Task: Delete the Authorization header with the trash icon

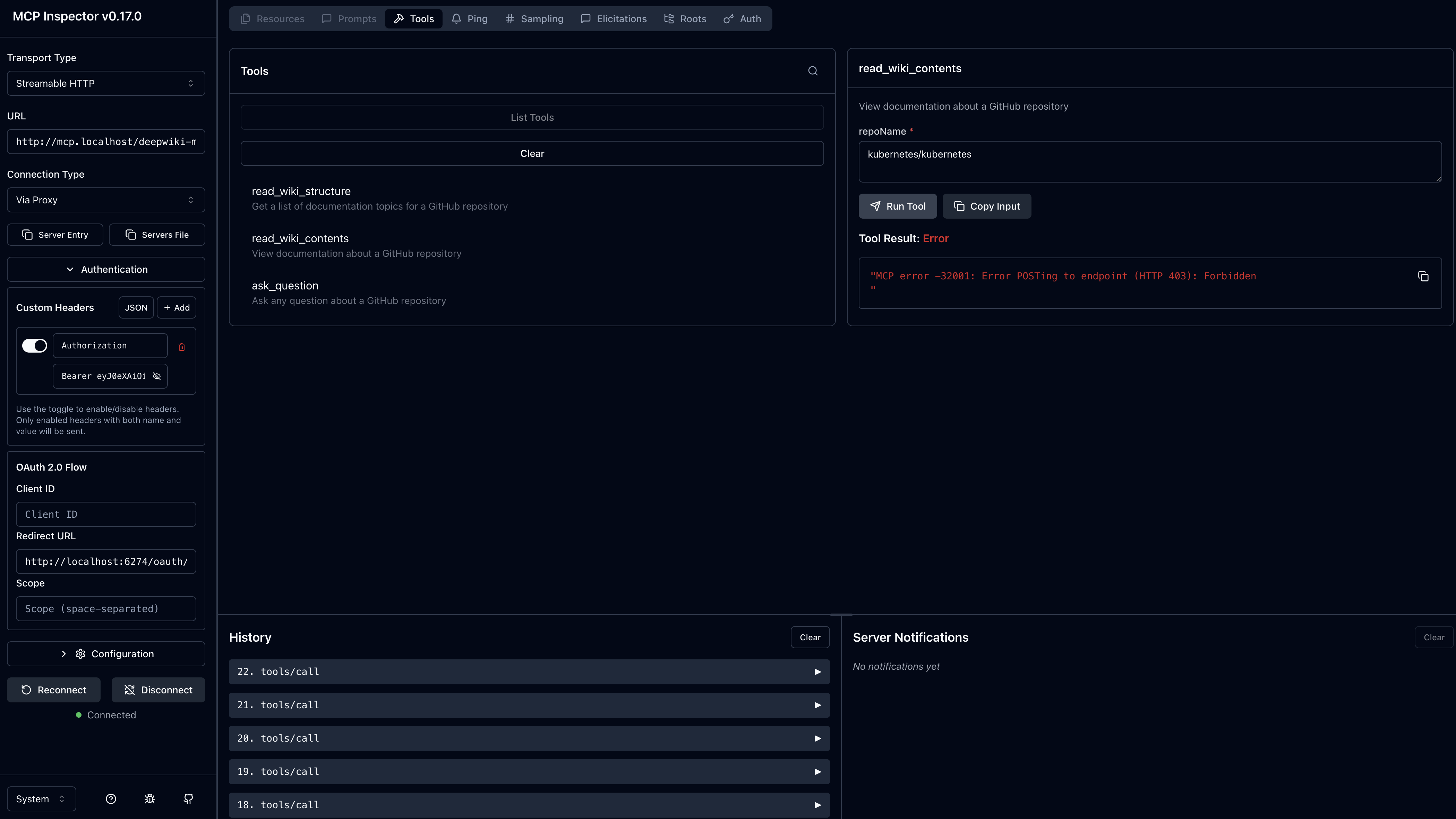Action: (x=181, y=347)
